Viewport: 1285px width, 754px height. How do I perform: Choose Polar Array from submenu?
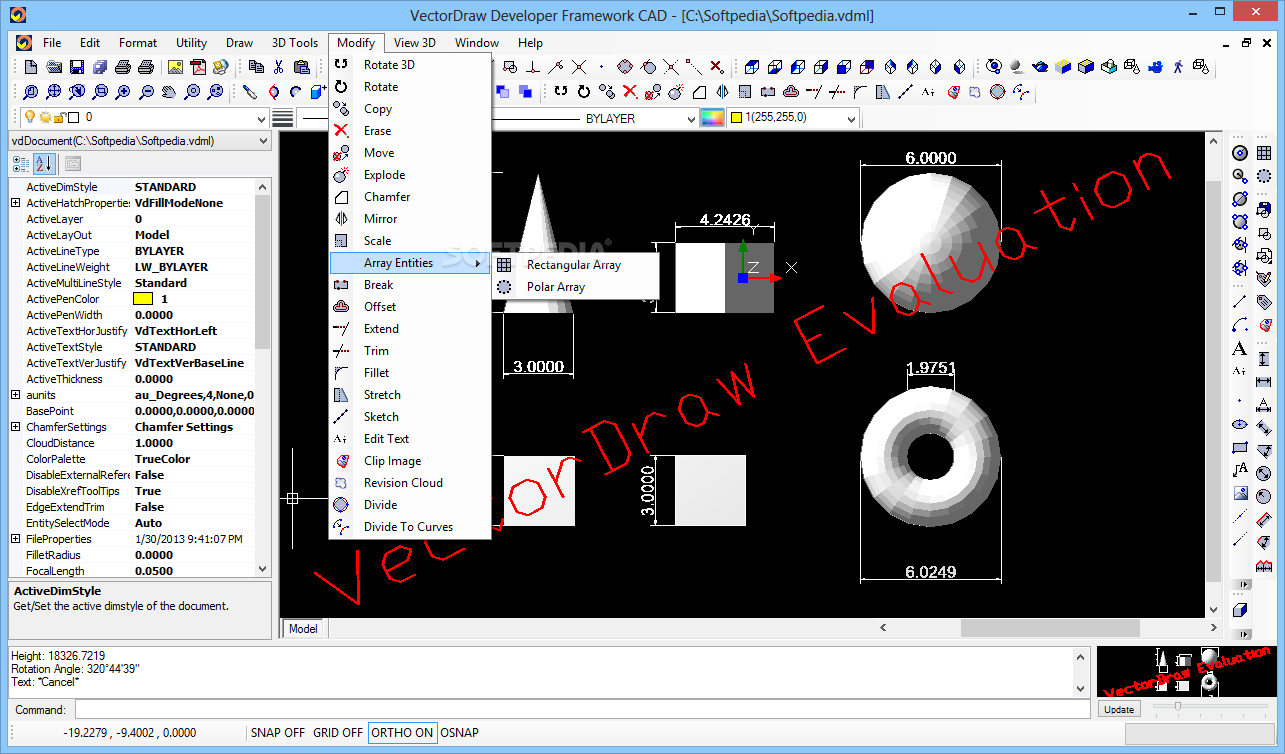coord(575,287)
